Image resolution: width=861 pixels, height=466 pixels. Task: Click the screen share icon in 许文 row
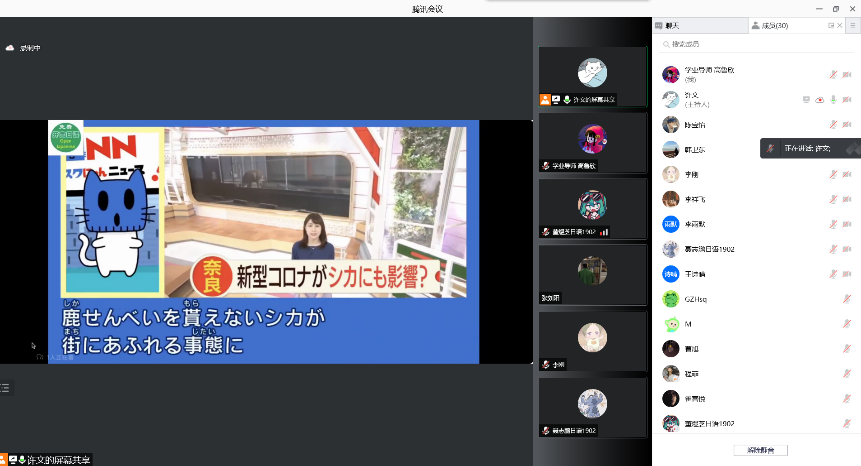[x=806, y=100]
